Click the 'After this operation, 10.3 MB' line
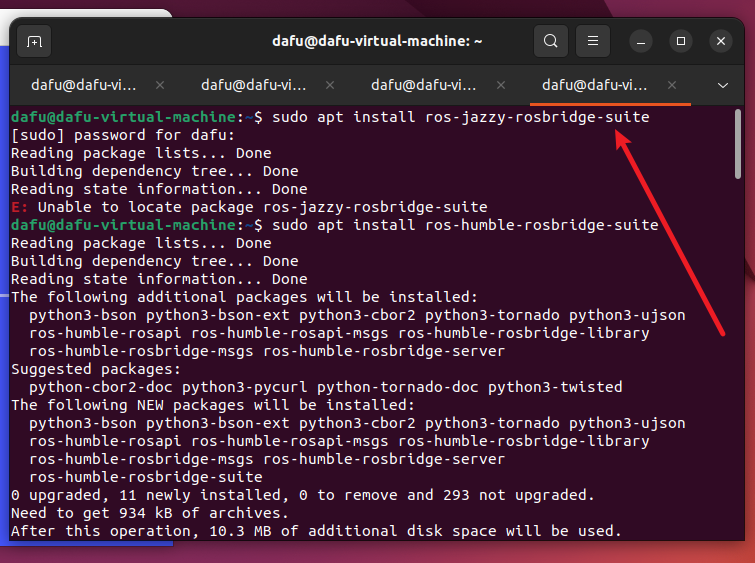Viewport: 755px width, 563px height. pyautogui.click(x=316, y=531)
